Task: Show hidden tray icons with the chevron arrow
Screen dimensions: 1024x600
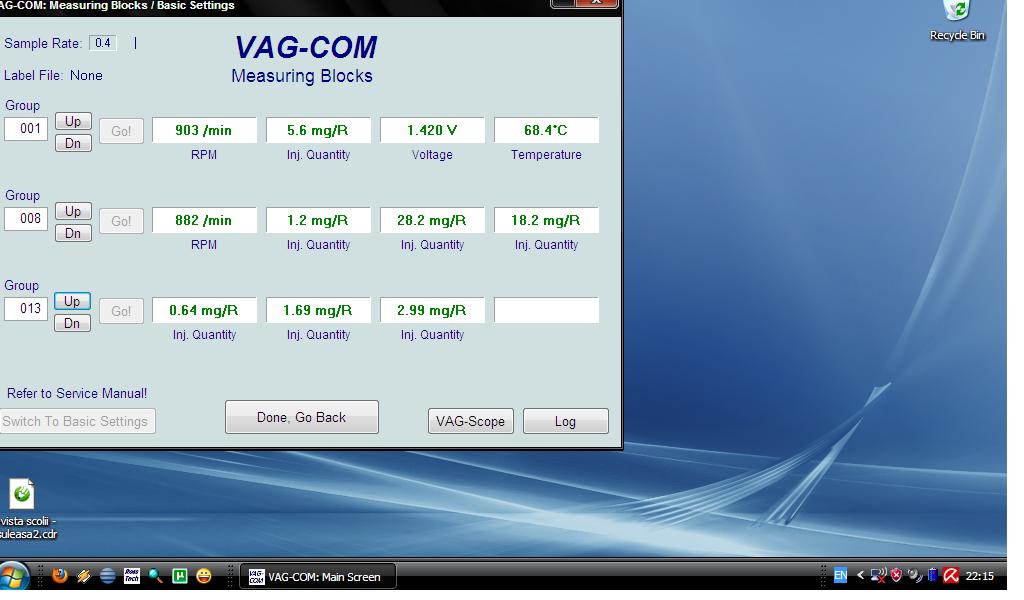Action: [860, 575]
